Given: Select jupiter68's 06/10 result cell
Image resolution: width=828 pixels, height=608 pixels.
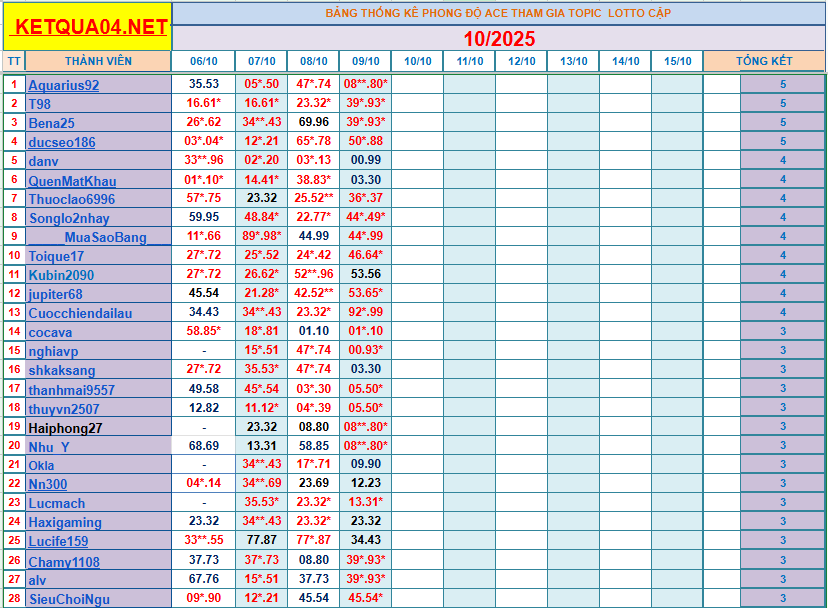Looking at the screenshot, I should [x=204, y=294].
